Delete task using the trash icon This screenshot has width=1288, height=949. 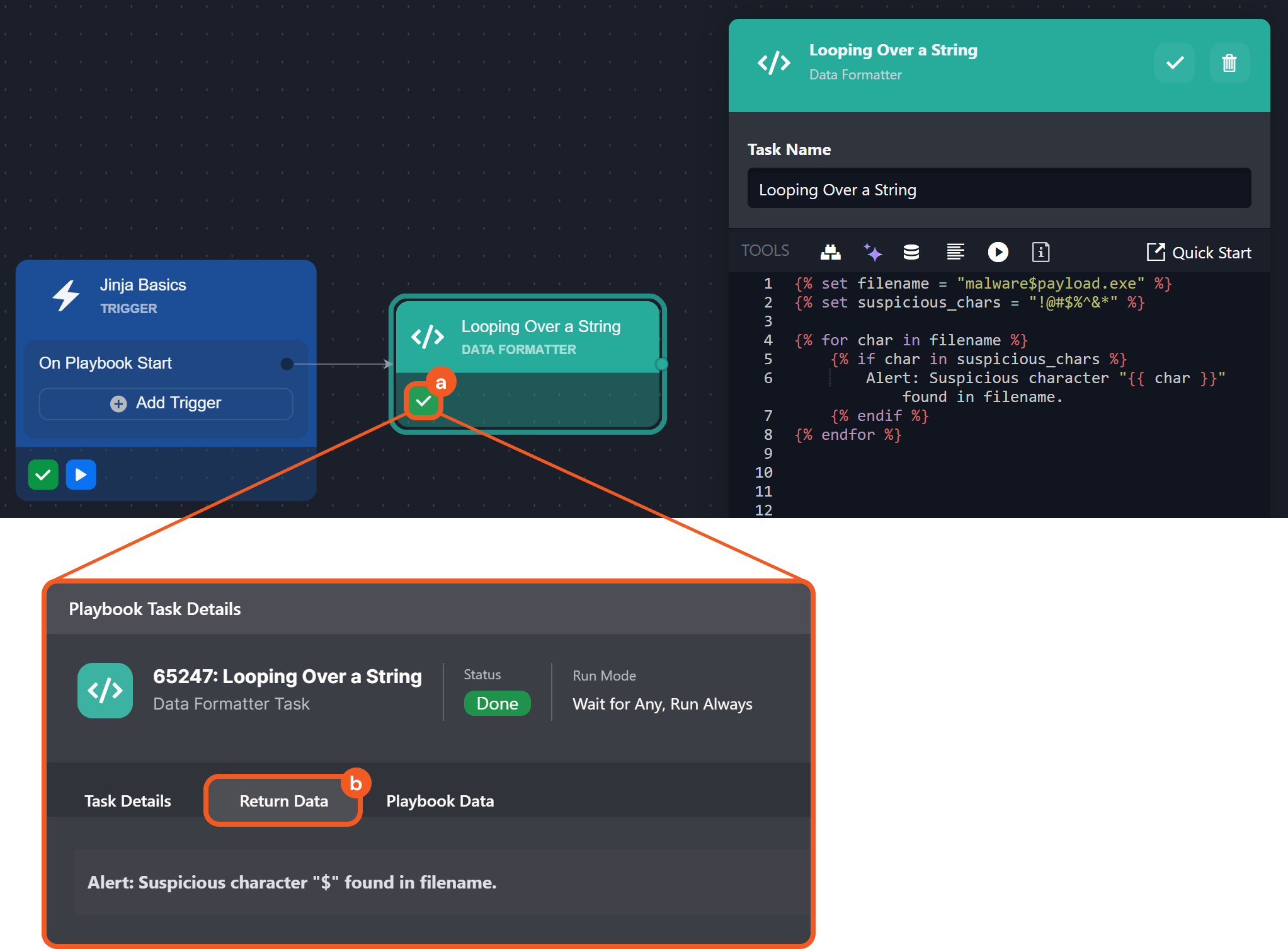[1229, 63]
